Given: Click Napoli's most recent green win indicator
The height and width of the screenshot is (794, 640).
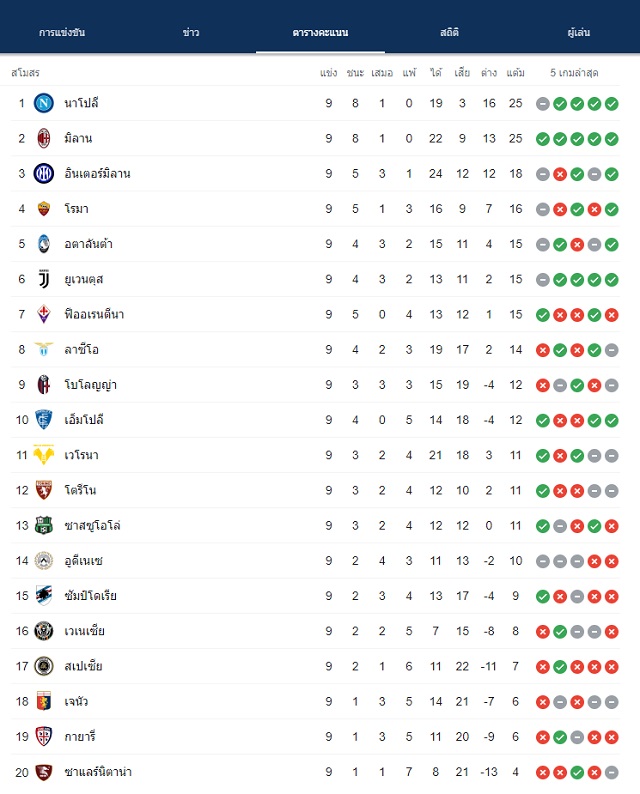Looking at the screenshot, I should 612,104.
